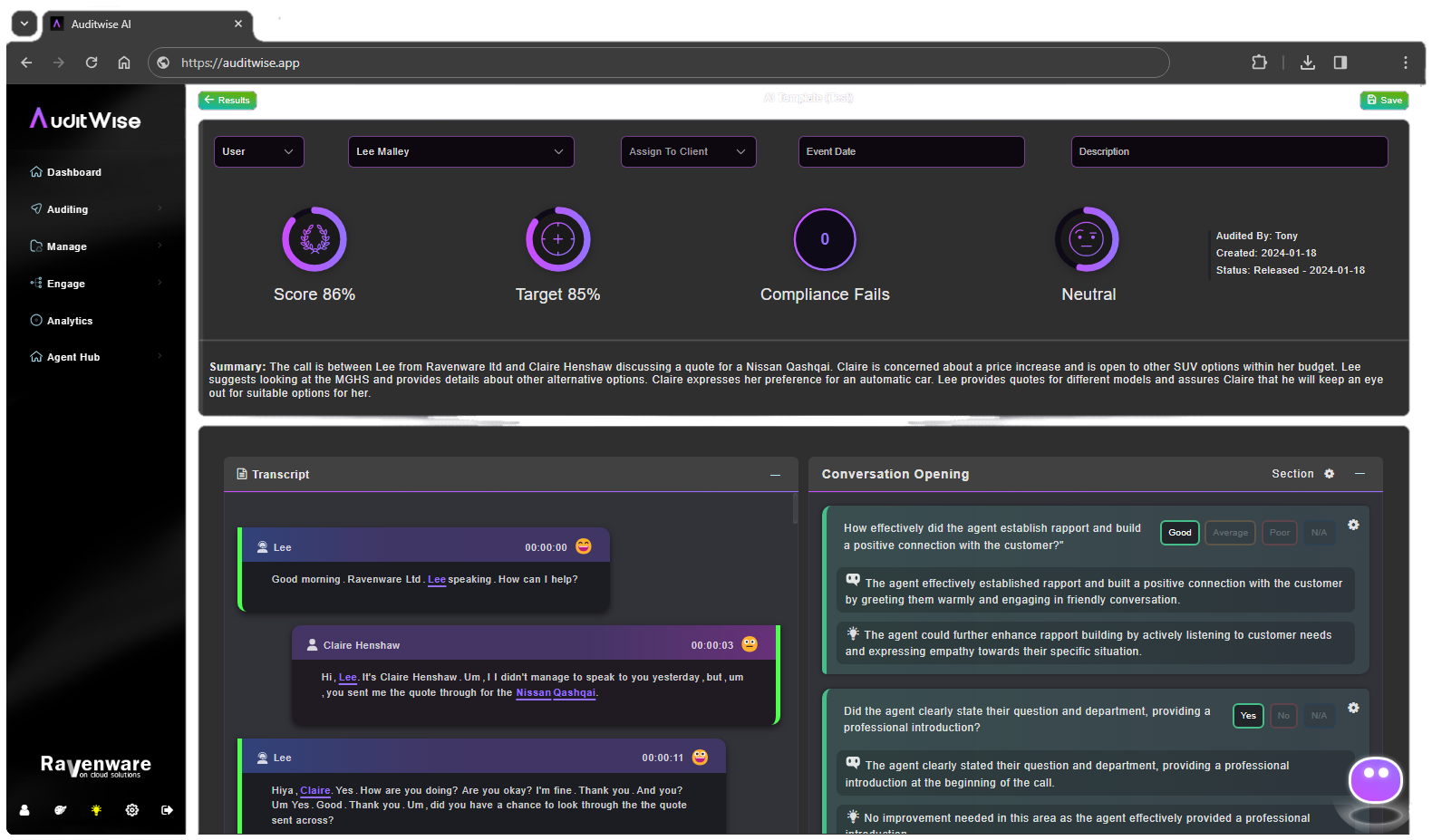Open the purple chatbot assistant bubble
Viewport: 1432px width, 840px height.
click(x=1375, y=780)
